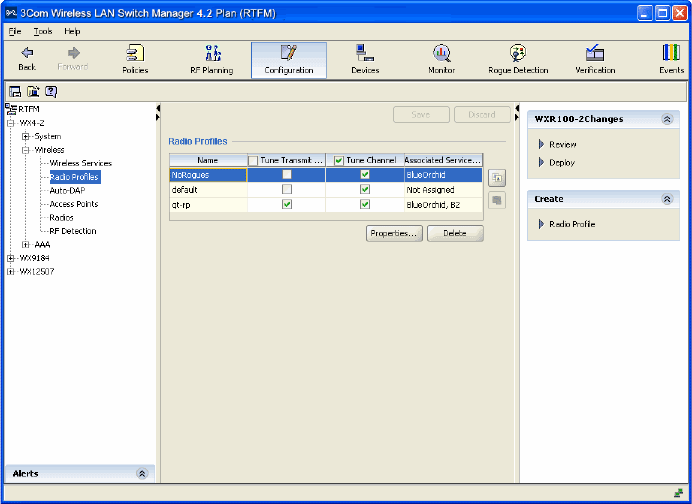Expand the AAA tree node

[26, 244]
